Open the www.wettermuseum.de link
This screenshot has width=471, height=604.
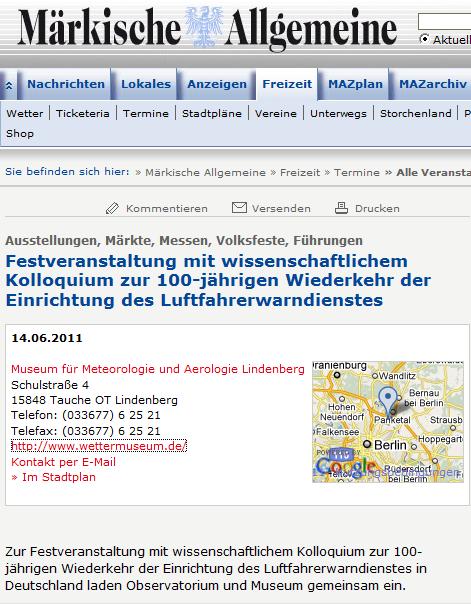point(99,446)
